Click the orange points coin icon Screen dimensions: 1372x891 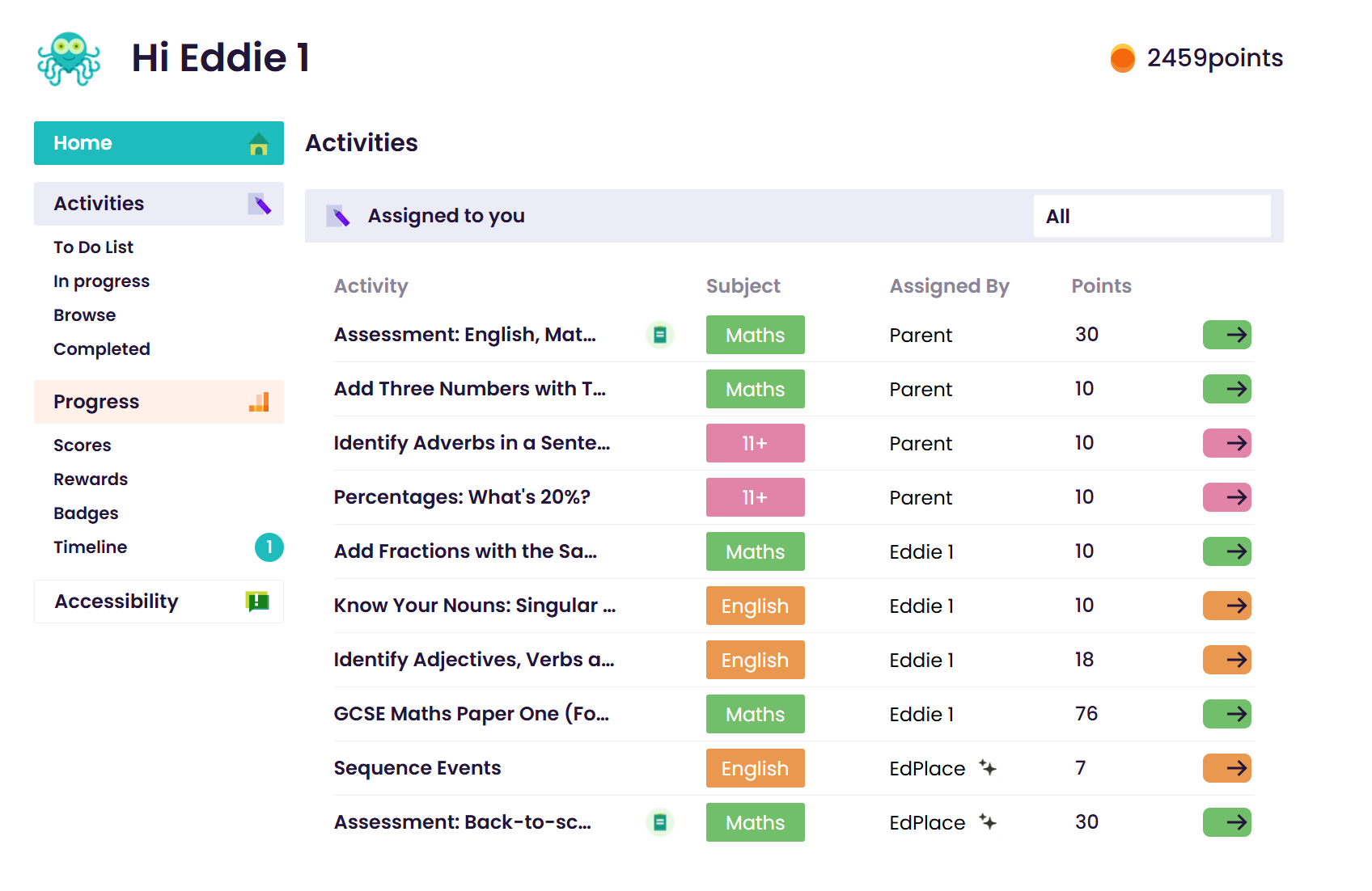click(x=1122, y=58)
